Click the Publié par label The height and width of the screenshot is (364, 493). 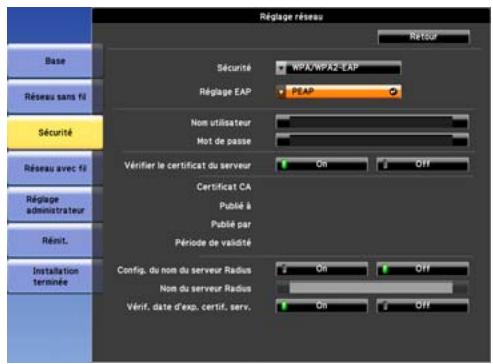click(x=231, y=224)
